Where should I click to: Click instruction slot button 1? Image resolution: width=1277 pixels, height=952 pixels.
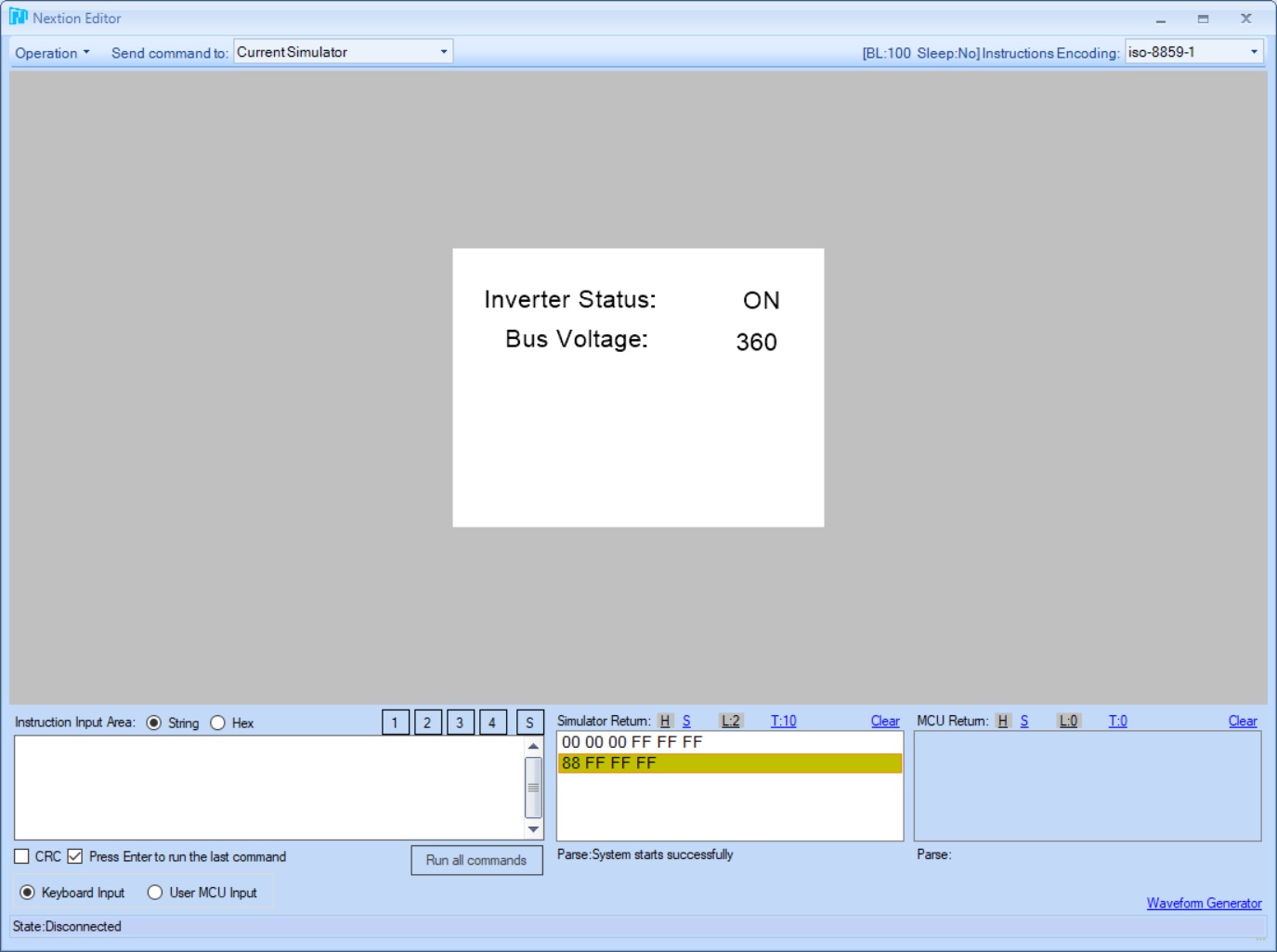395,723
